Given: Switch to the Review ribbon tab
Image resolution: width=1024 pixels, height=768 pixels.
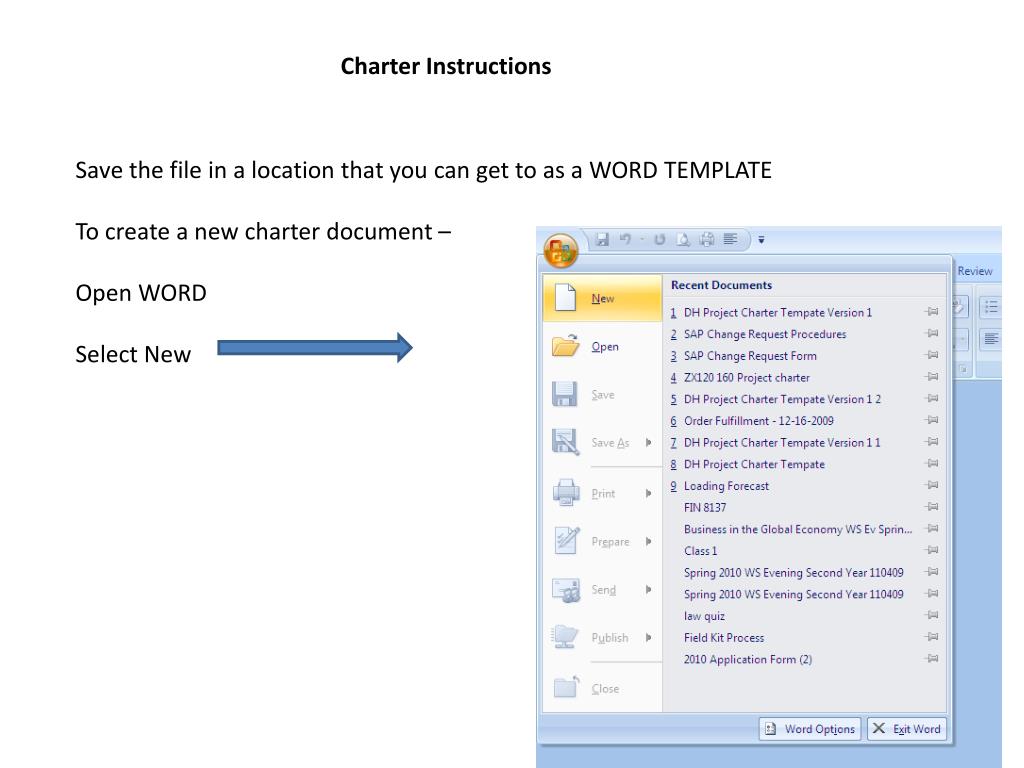Looking at the screenshot, I should (x=974, y=270).
